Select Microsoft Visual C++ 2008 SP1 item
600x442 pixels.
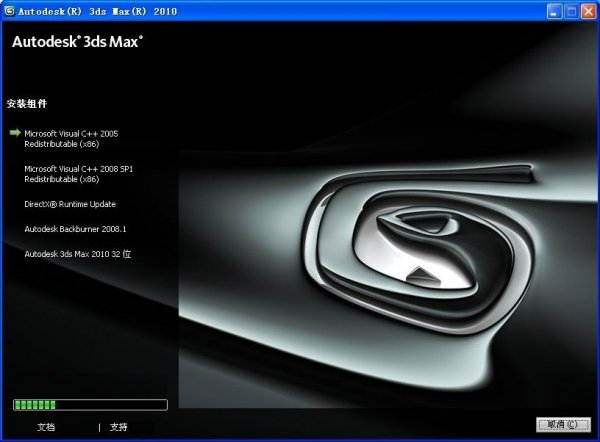point(78,174)
